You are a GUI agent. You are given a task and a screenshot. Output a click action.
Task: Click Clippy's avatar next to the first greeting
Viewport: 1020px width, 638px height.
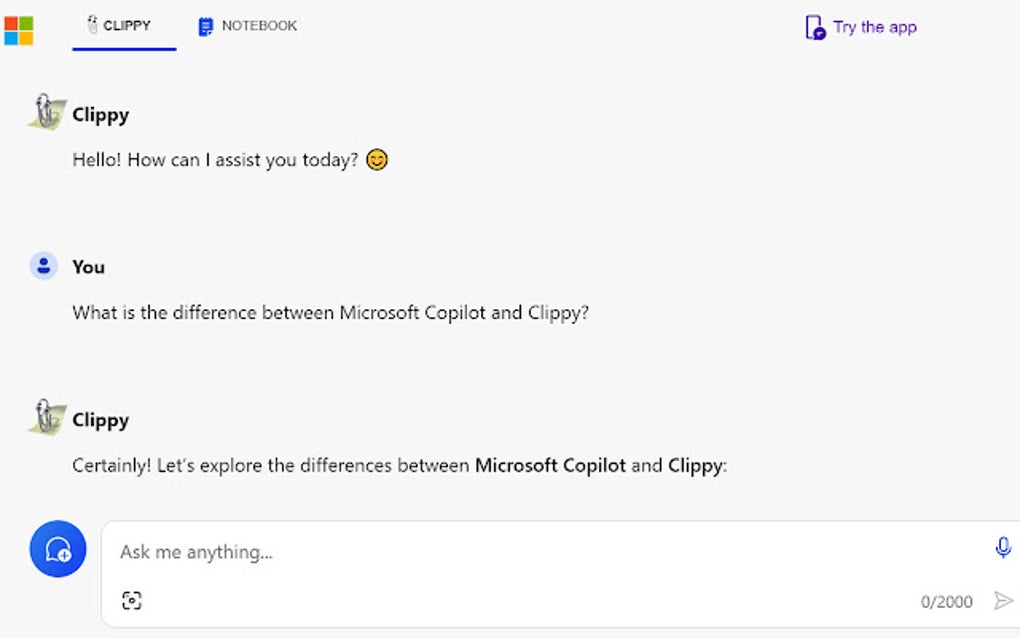44,110
